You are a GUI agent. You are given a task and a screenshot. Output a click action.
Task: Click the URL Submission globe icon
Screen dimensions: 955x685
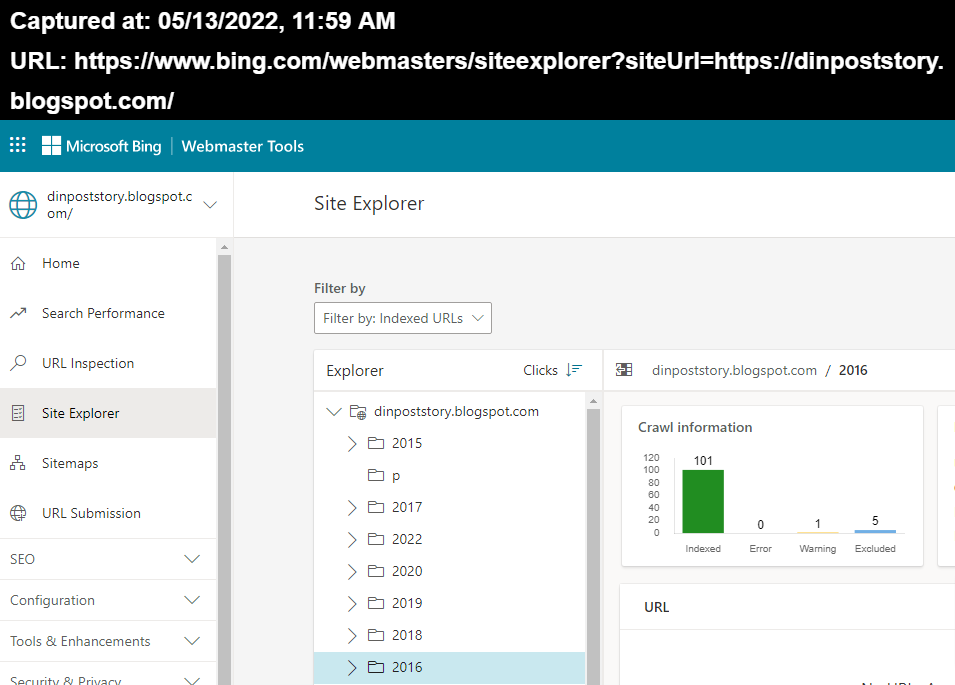(x=18, y=513)
